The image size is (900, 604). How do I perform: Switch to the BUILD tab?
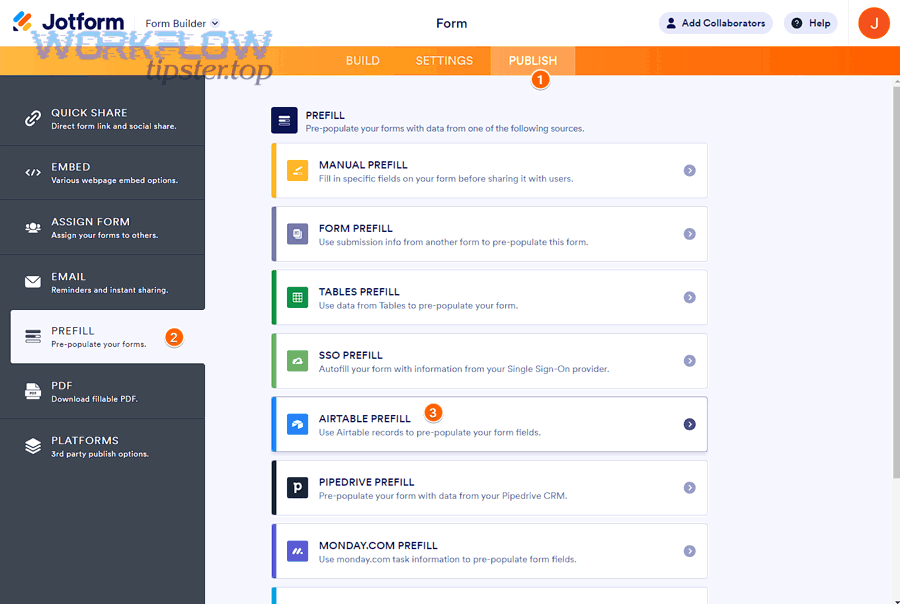click(363, 60)
